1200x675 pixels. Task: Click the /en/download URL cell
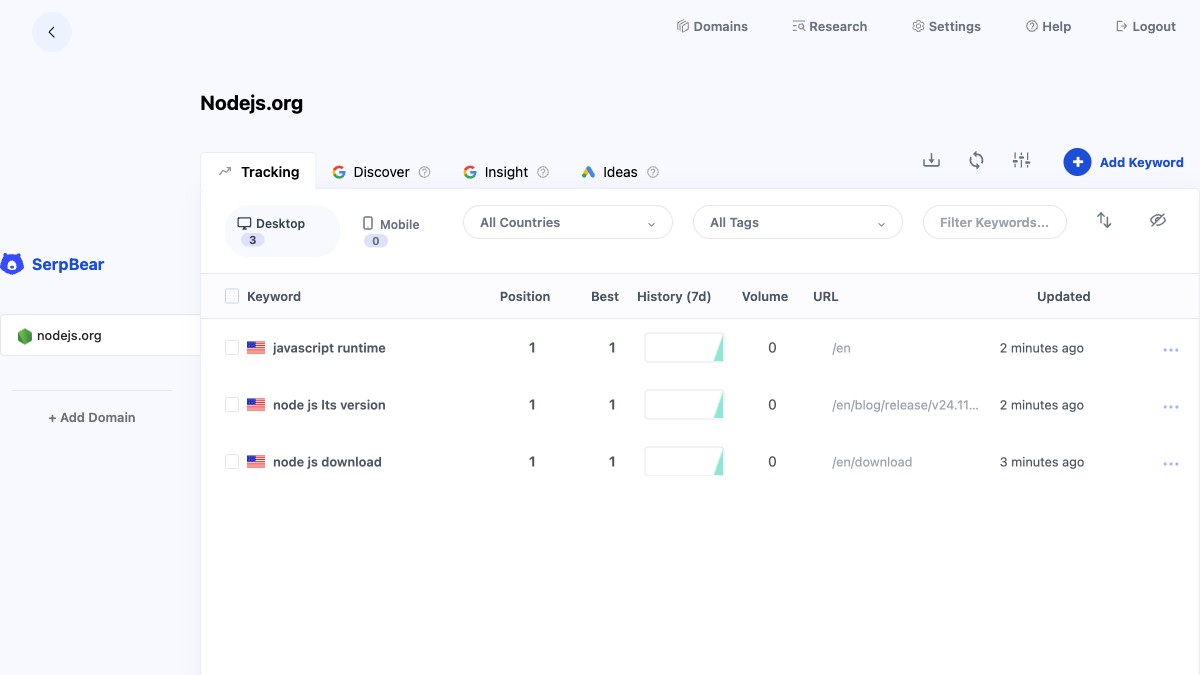[872, 462]
